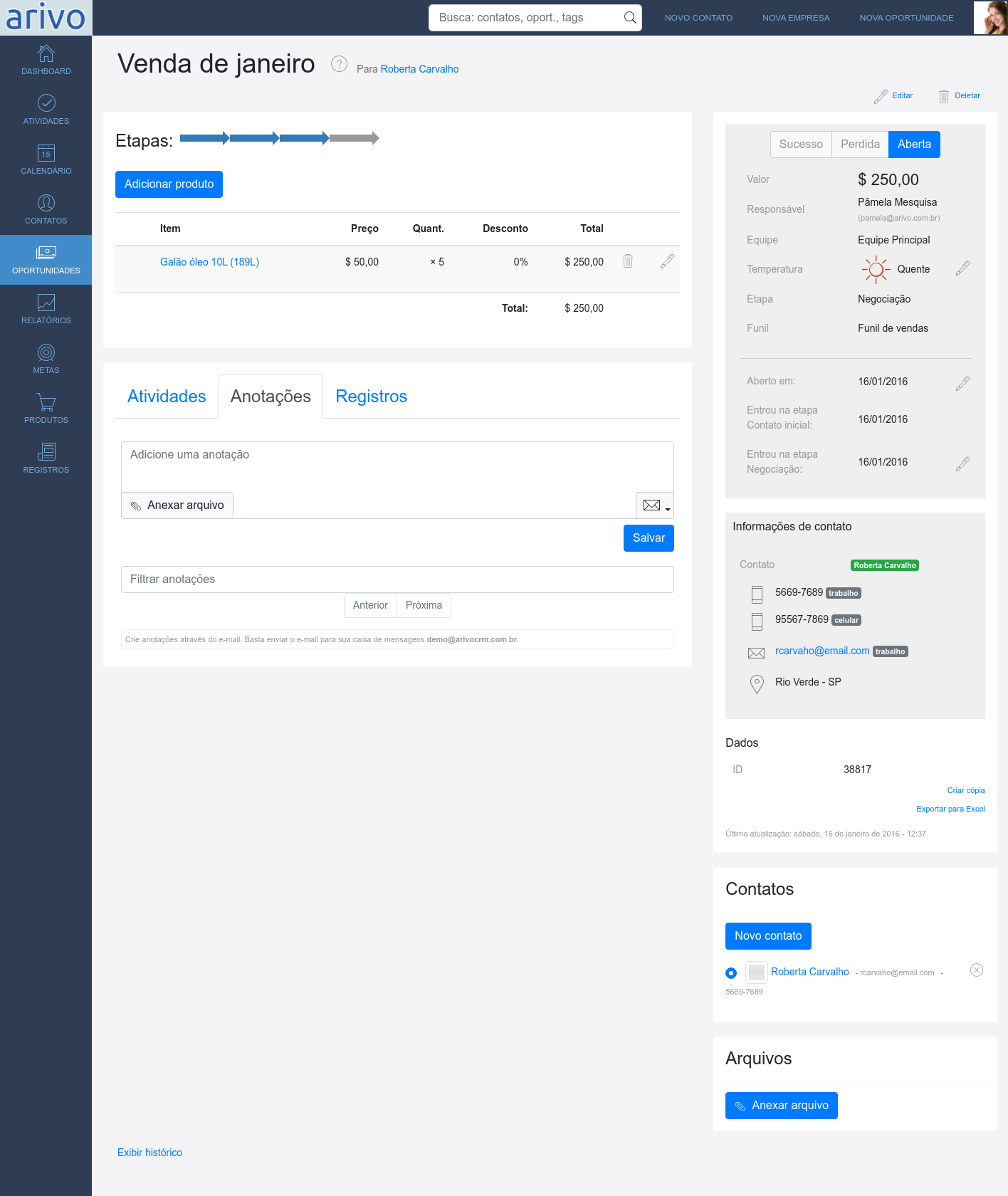Screen dimensions: 1008x1196
Task: Open the Dashboard from the sidebar
Action: 46,60
